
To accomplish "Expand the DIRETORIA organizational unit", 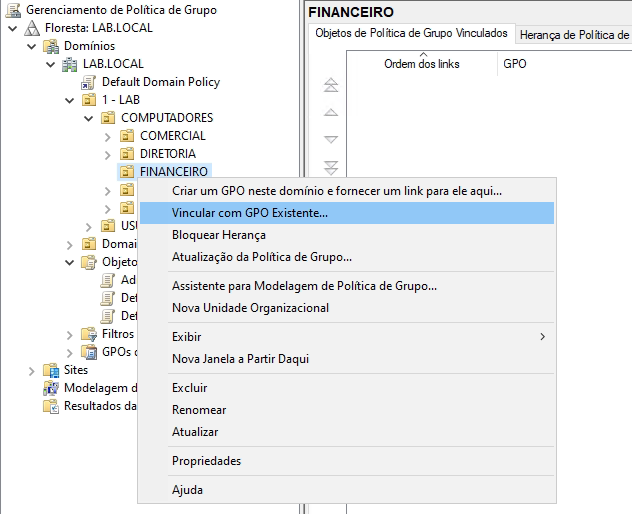I will pos(108,154).
